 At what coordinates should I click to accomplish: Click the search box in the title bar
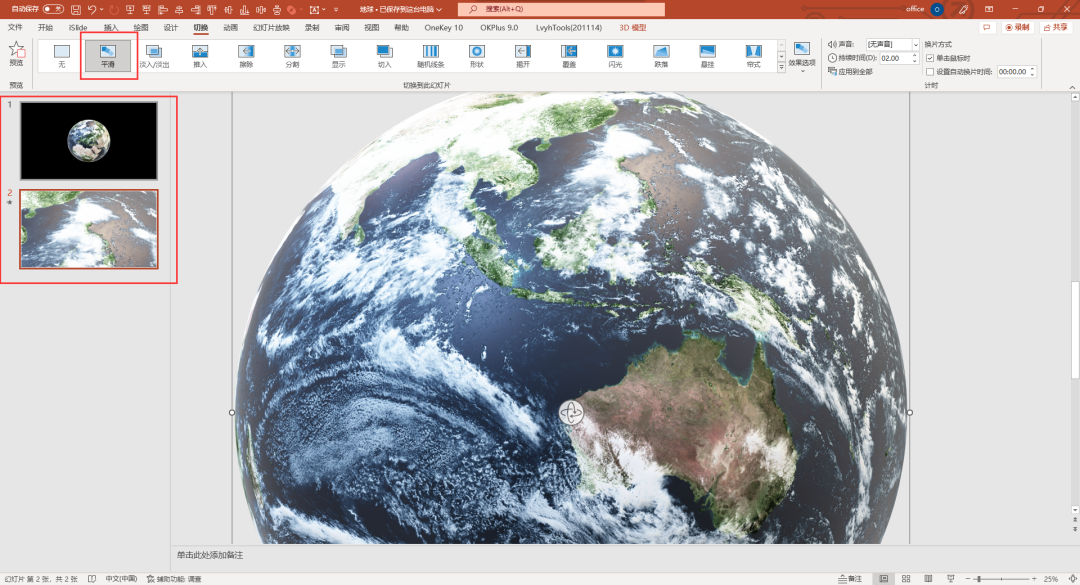(561, 9)
